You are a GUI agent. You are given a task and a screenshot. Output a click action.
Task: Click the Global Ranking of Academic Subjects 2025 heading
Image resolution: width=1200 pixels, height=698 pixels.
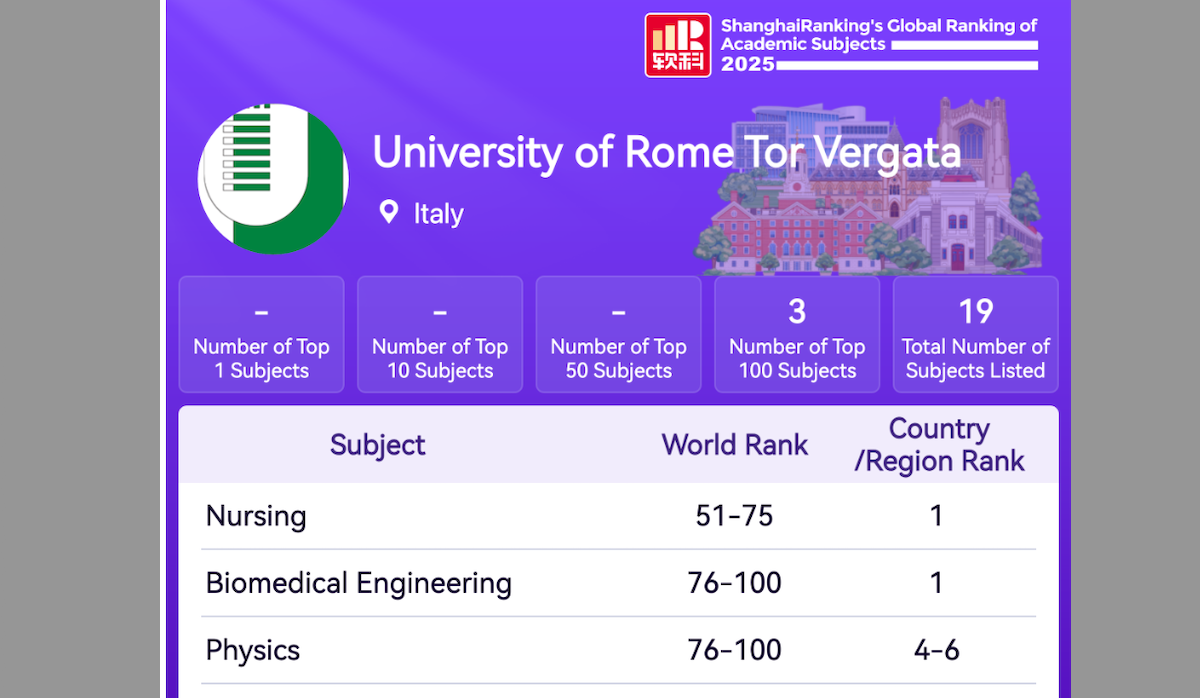coord(879,45)
